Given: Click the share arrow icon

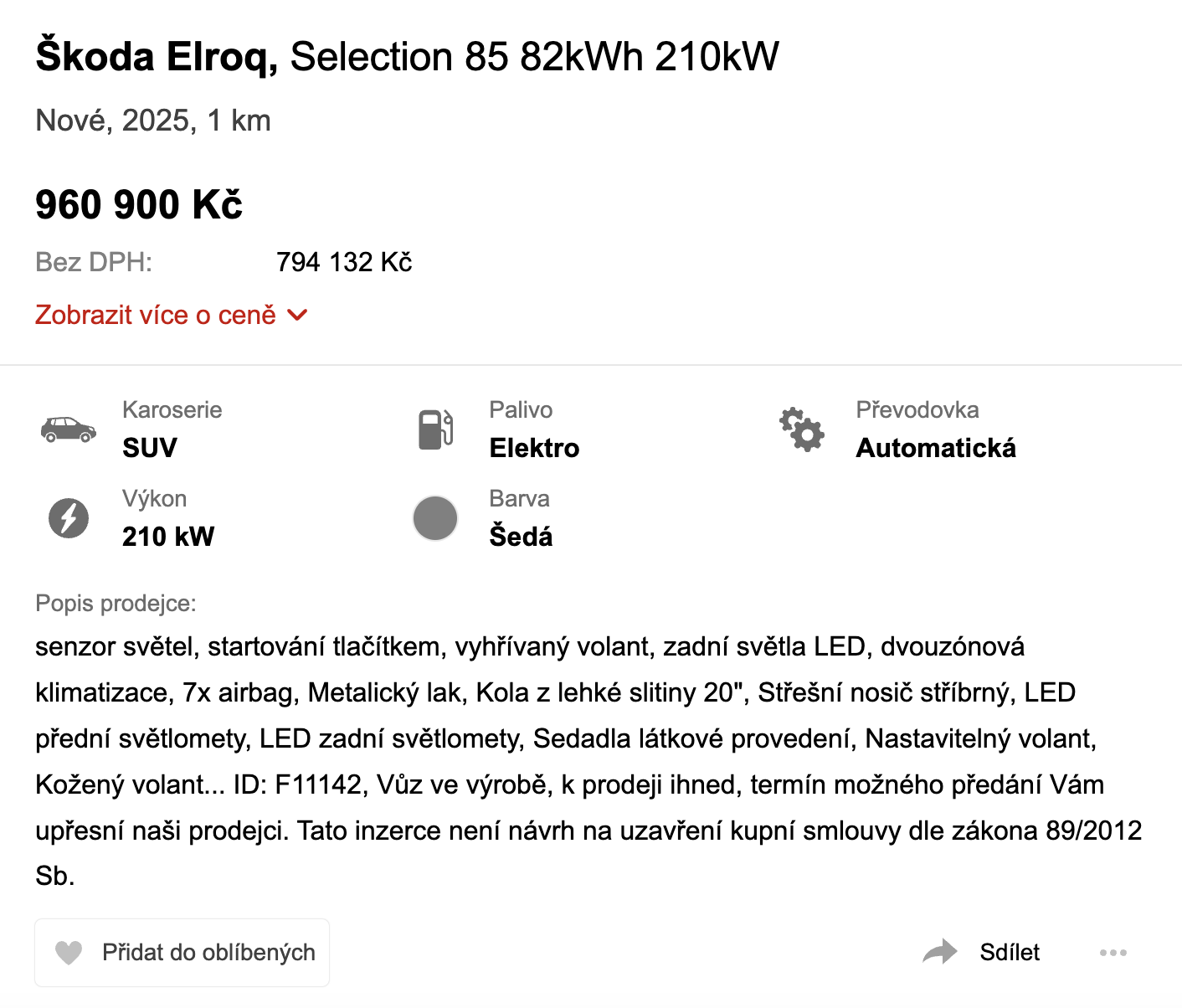Looking at the screenshot, I should [x=940, y=952].
